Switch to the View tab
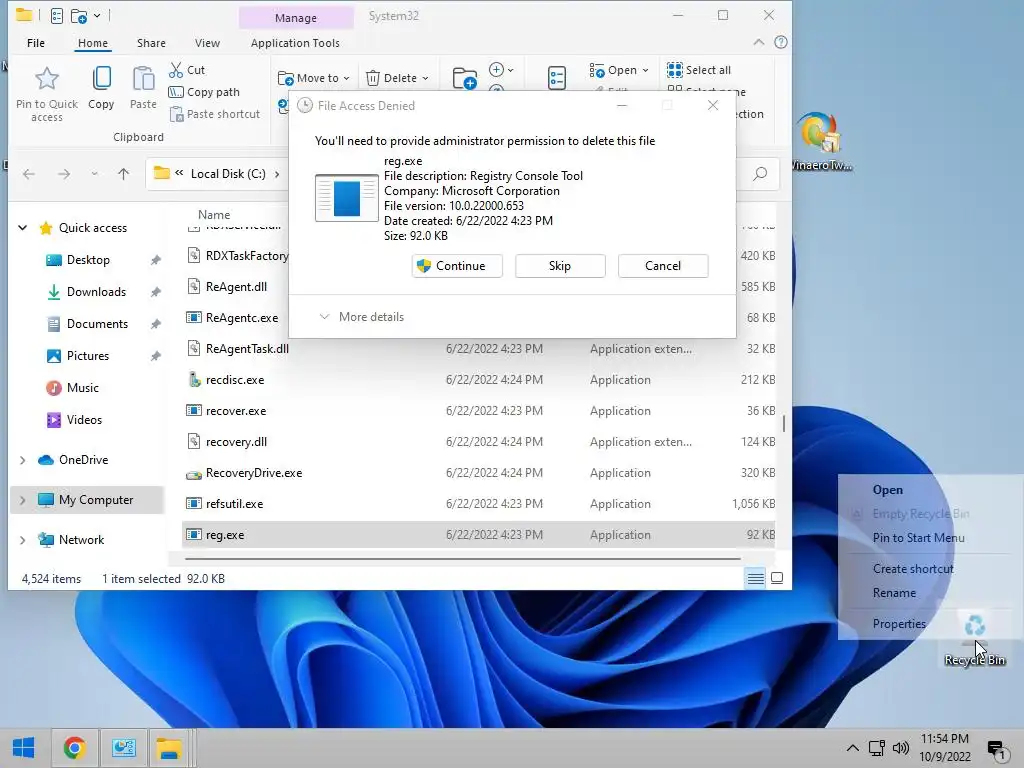 point(207,43)
